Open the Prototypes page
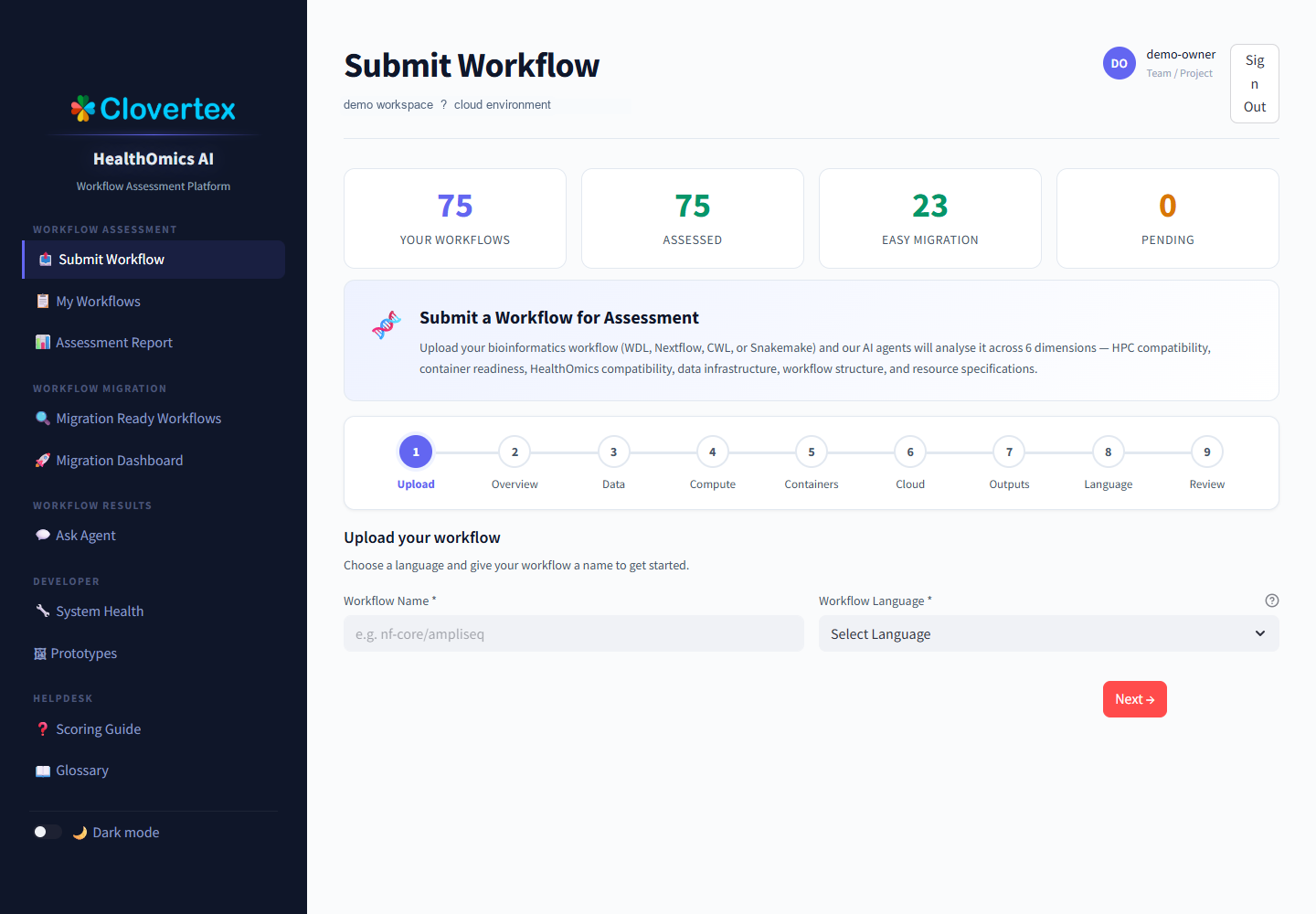Image resolution: width=1316 pixels, height=914 pixels. click(x=154, y=654)
